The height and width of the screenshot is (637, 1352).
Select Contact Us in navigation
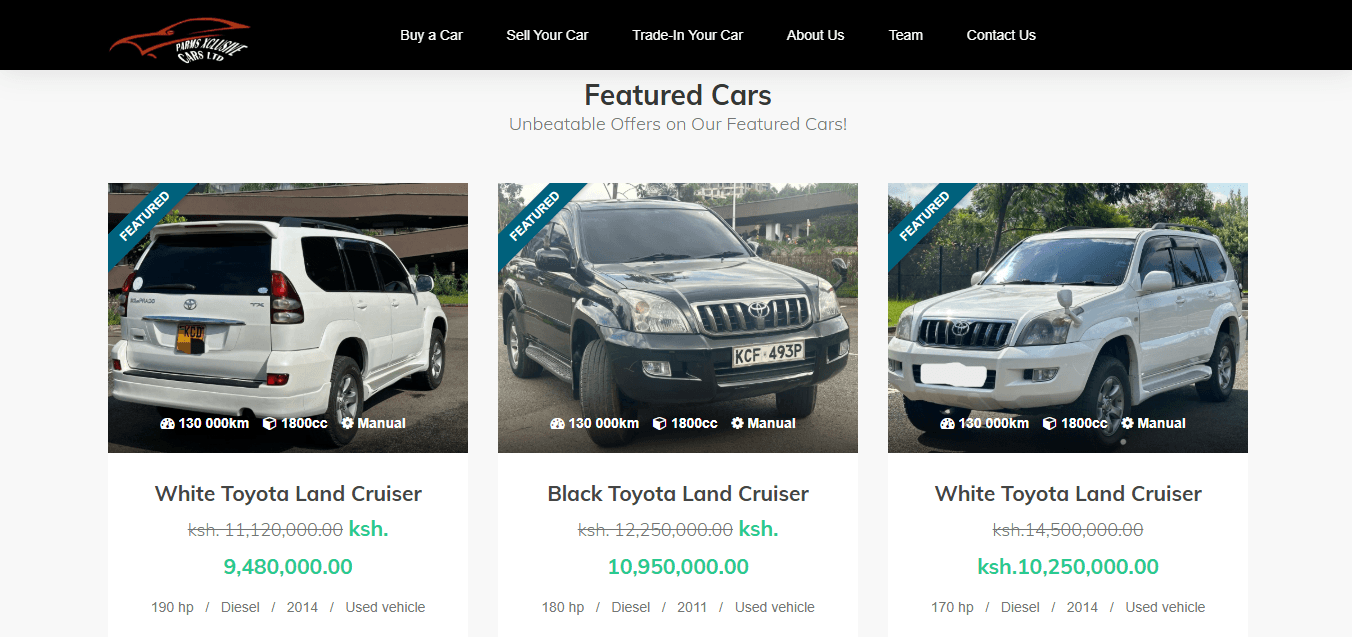[1001, 35]
